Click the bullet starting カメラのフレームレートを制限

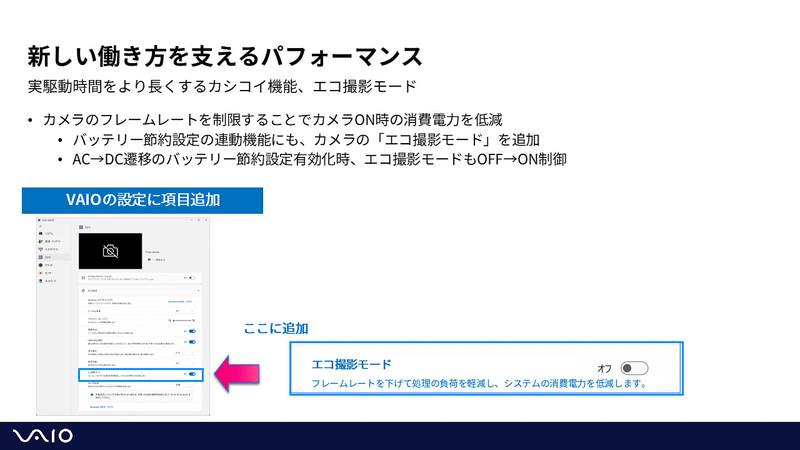(x=272, y=120)
